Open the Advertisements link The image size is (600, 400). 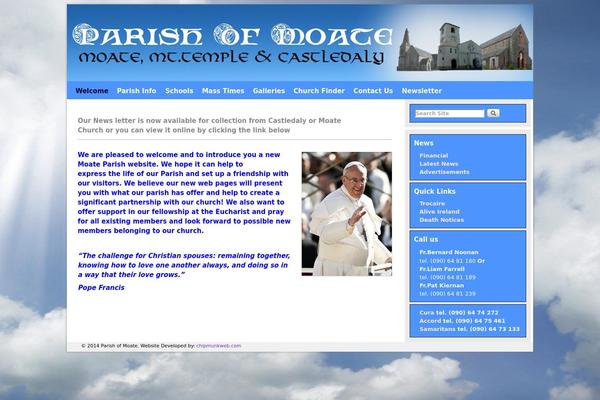click(444, 172)
